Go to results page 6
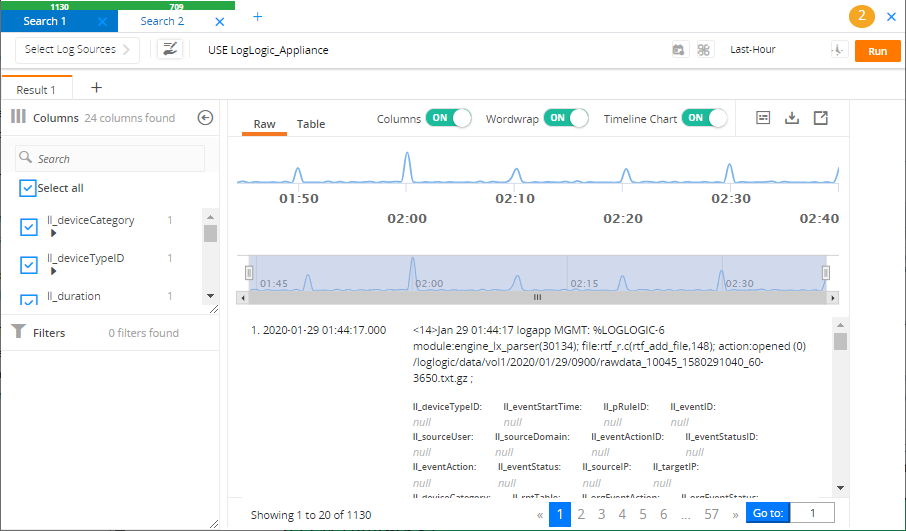906x531 pixels. [663, 514]
